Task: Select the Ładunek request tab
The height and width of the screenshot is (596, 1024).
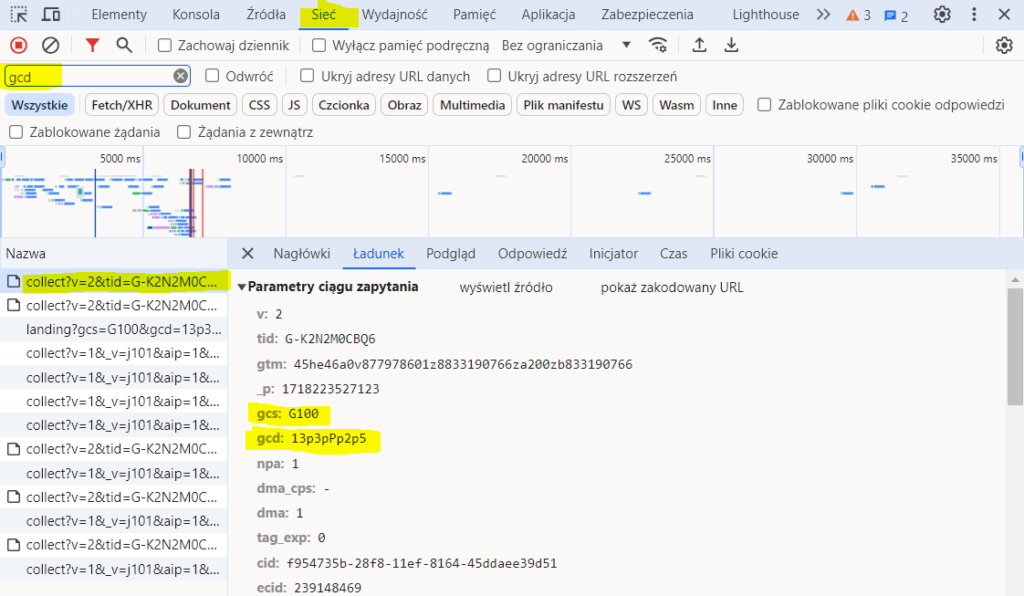Action: [379, 253]
